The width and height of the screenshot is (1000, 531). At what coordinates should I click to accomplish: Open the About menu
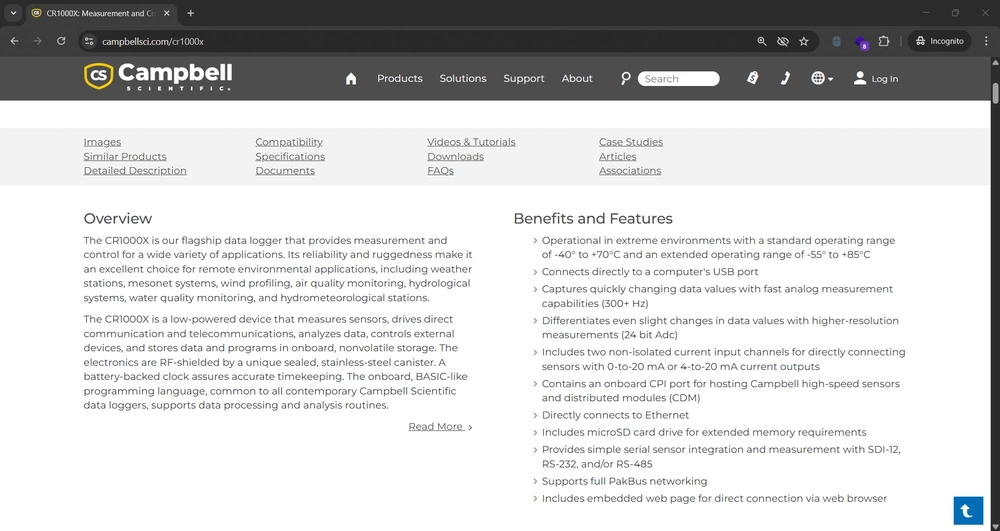pyautogui.click(x=577, y=78)
